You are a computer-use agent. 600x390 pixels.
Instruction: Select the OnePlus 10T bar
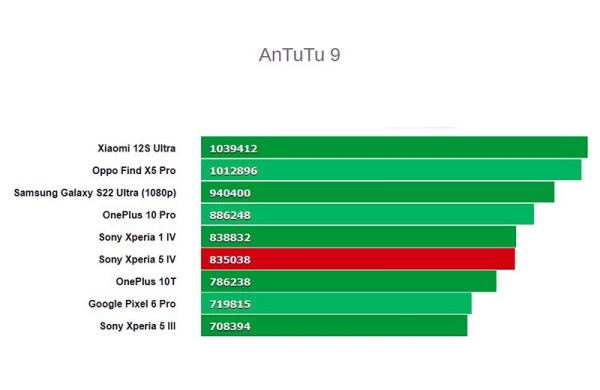pyautogui.click(x=349, y=281)
